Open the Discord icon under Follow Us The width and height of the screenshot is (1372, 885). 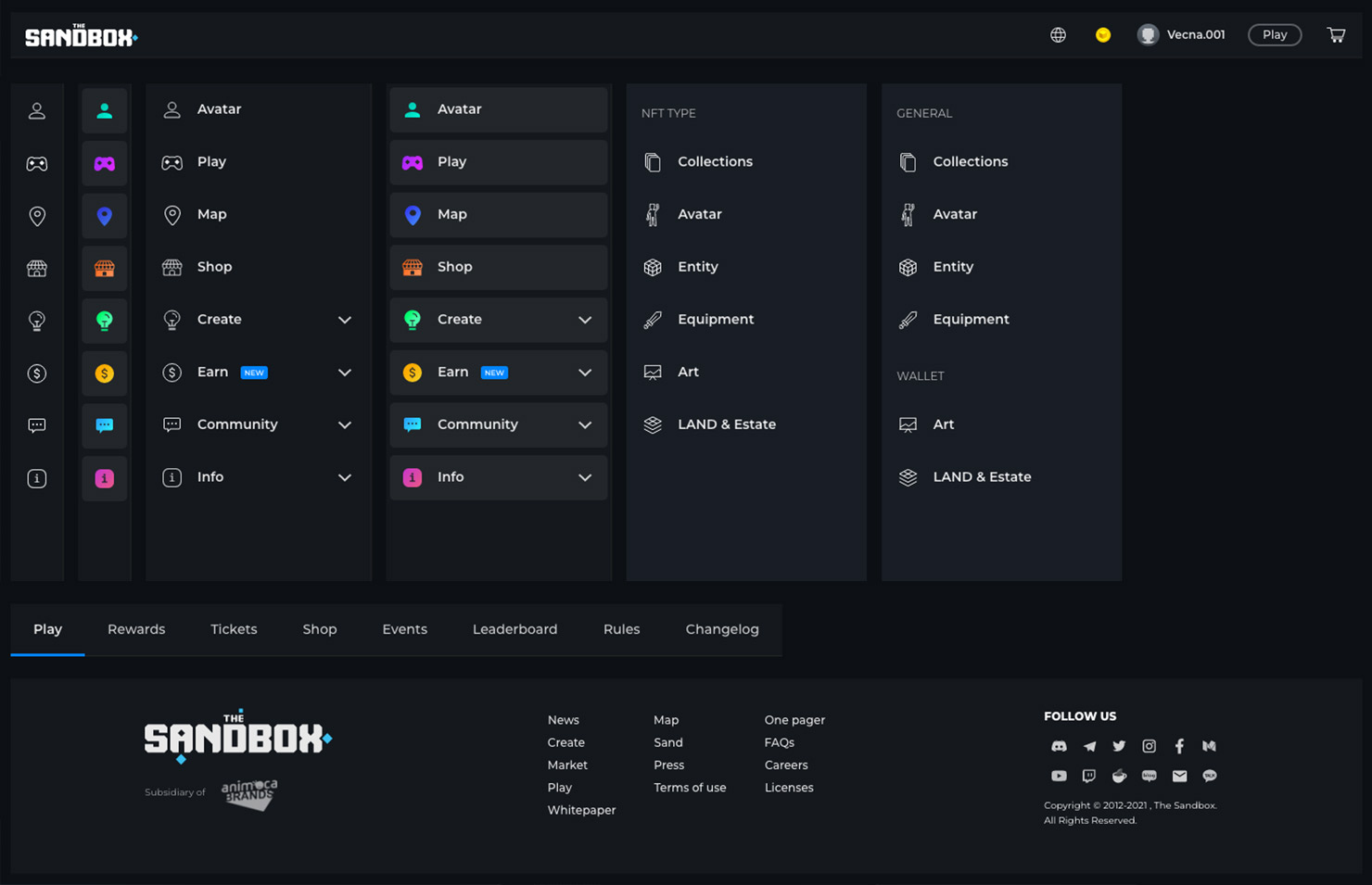[1059, 746]
